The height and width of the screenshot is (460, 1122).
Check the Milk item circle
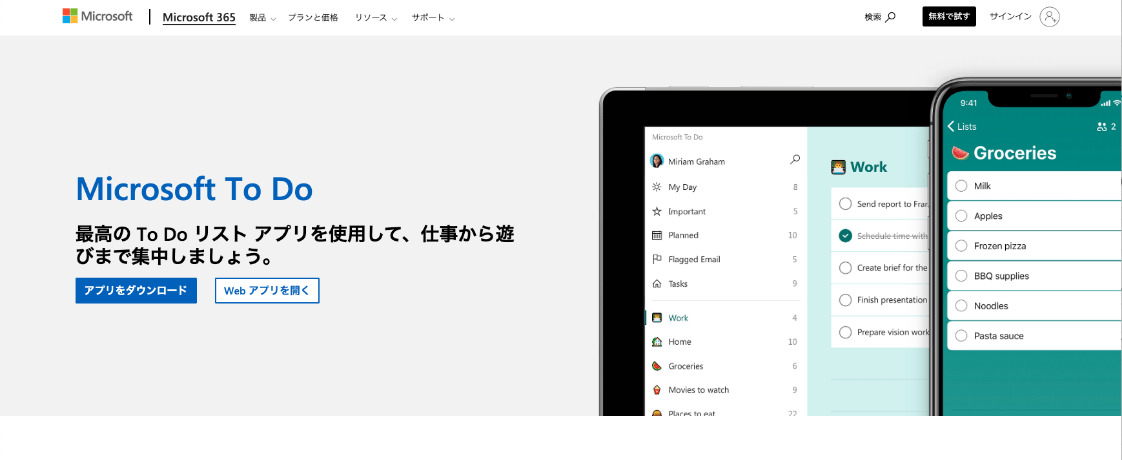tap(961, 186)
